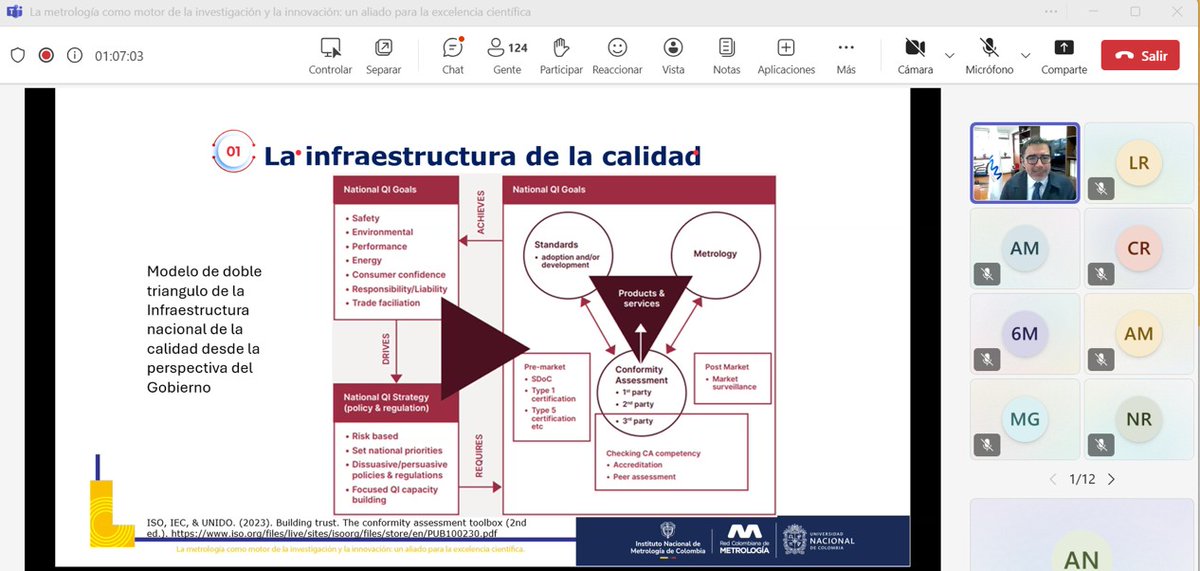Open the Más options menu
This screenshot has height=571, width=1200.
click(846, 56)
